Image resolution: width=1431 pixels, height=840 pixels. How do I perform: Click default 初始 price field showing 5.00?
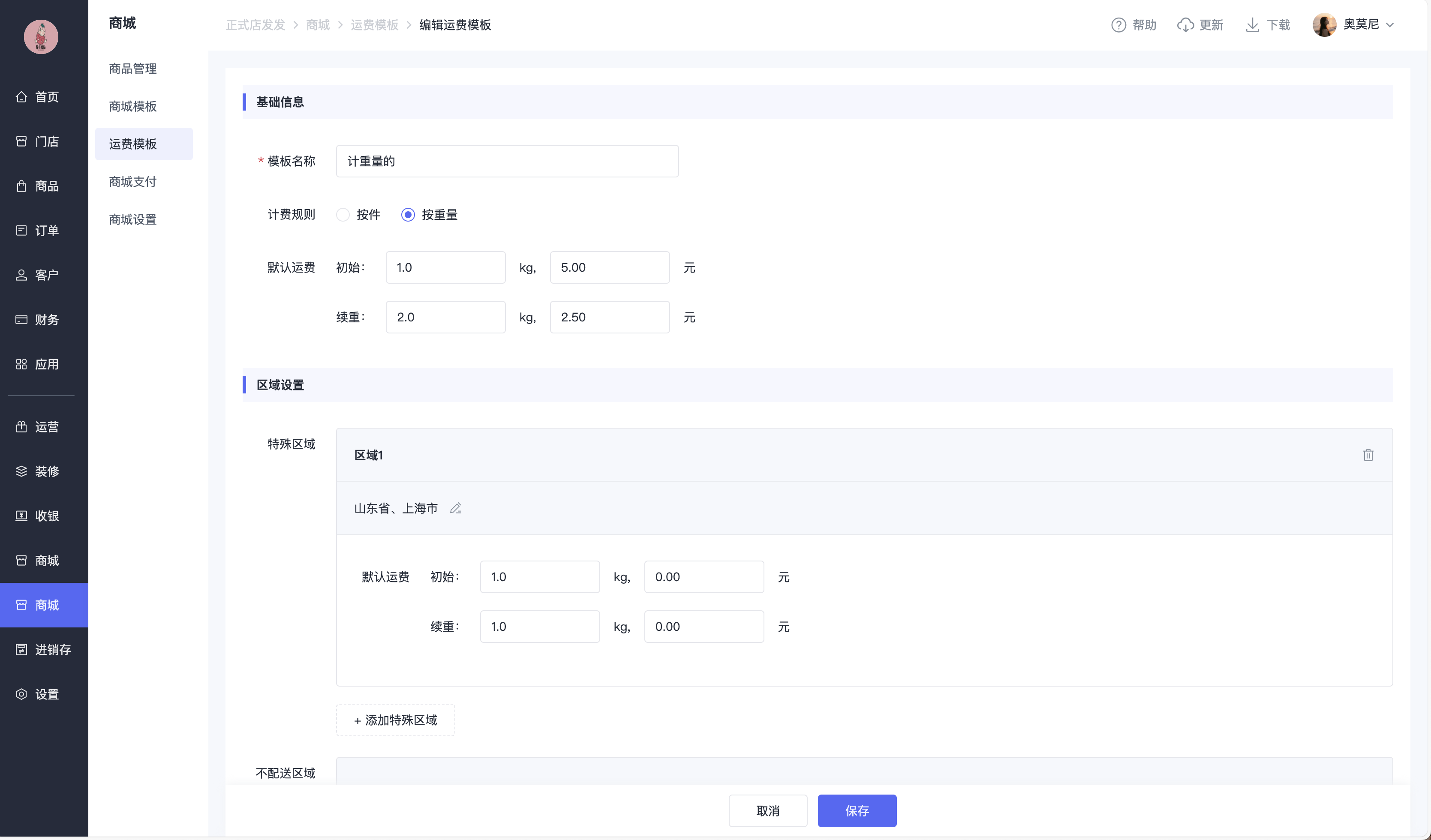point(609,268)
